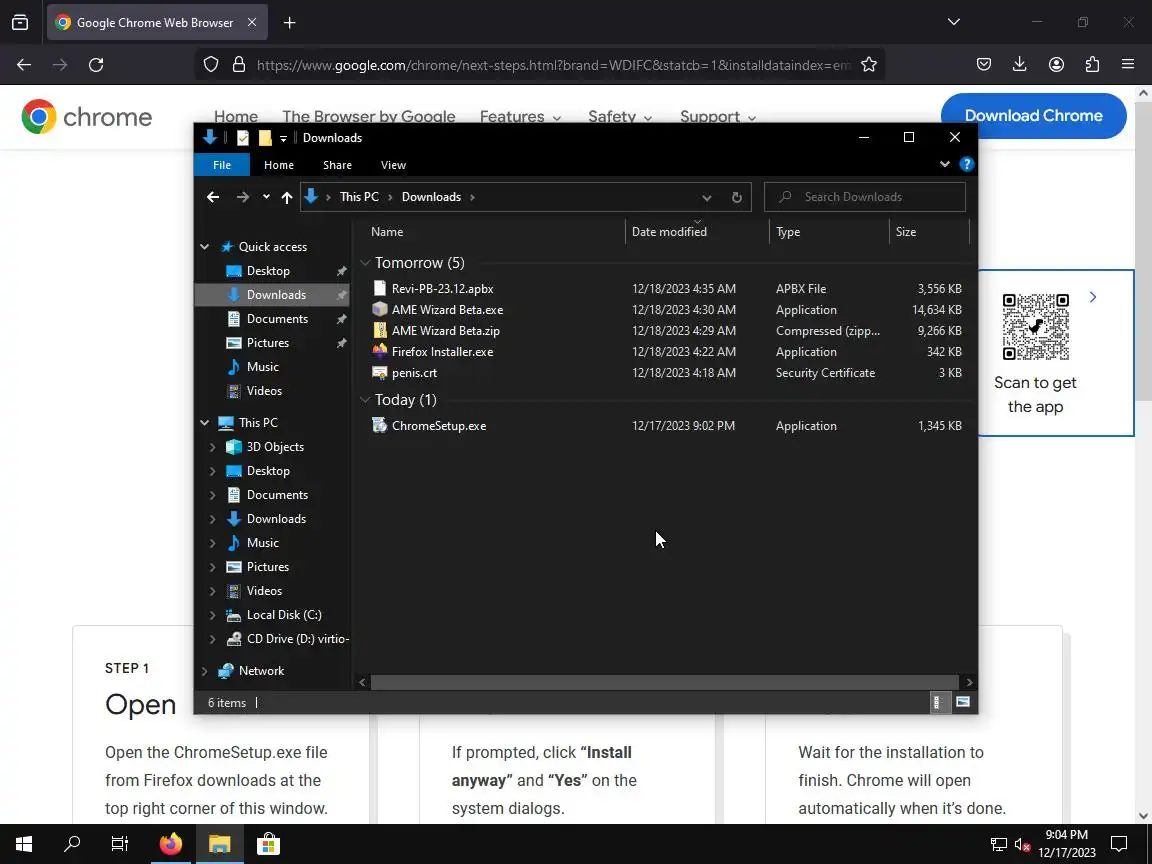Collapse the Tomorrow (5) group
Image resolution: width=1152 pixels, height=864 pixels.
click(x=365, y=263)
